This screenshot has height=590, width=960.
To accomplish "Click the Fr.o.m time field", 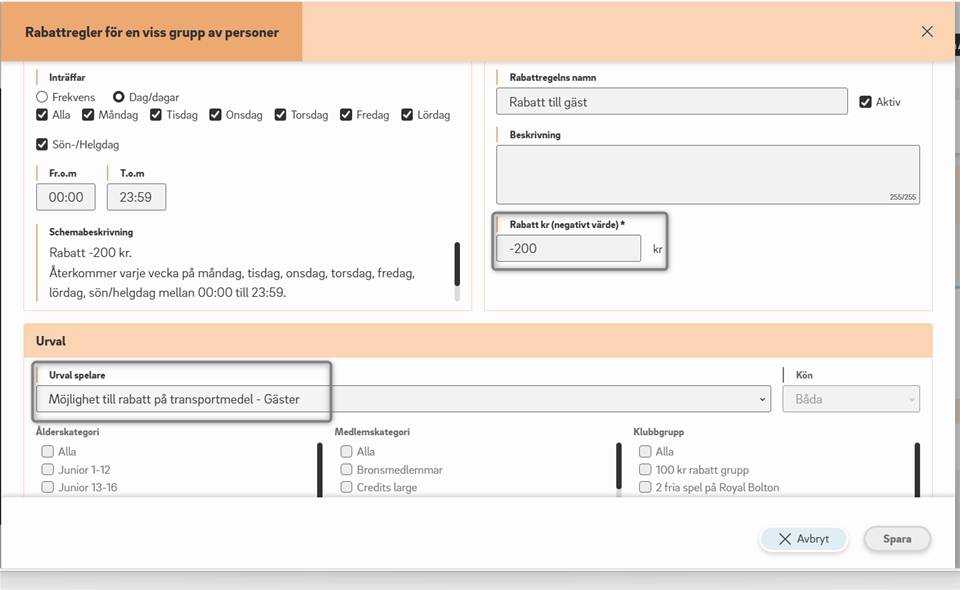I will click(66, 197).
